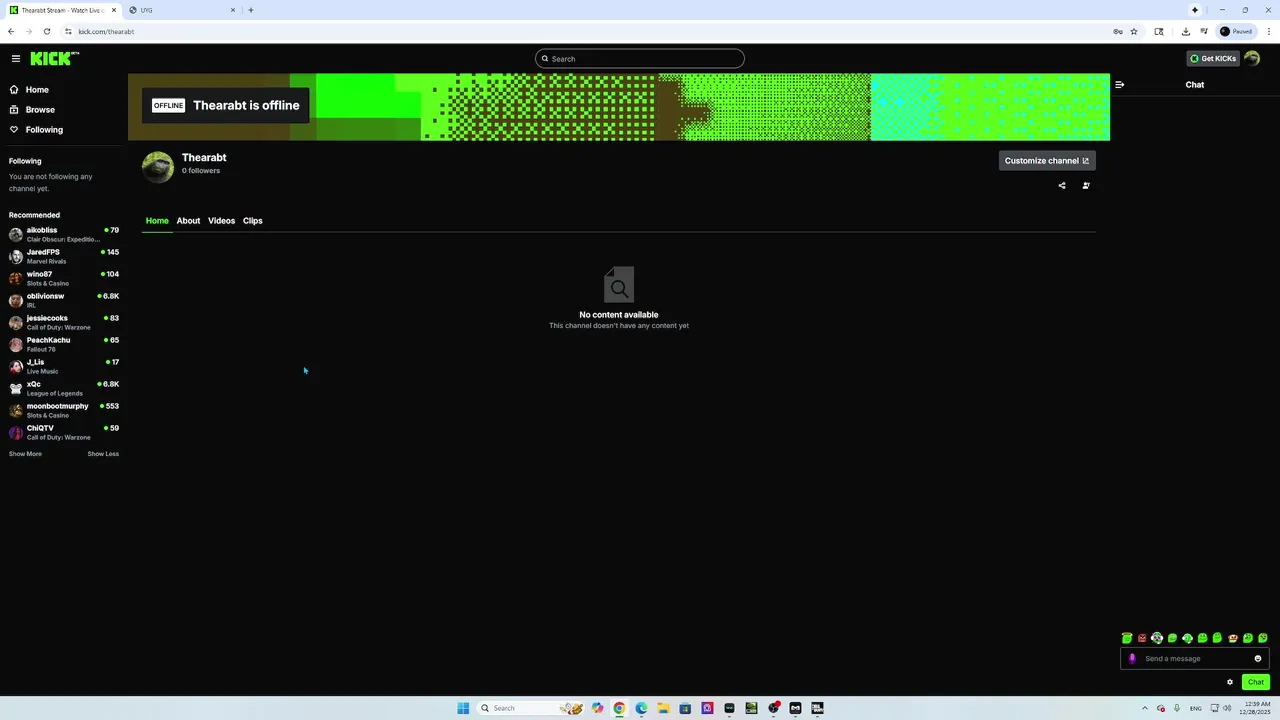Screen dimensions: 1280x720
Task: Click the halo emote in chat
Action: [1127, 638]
